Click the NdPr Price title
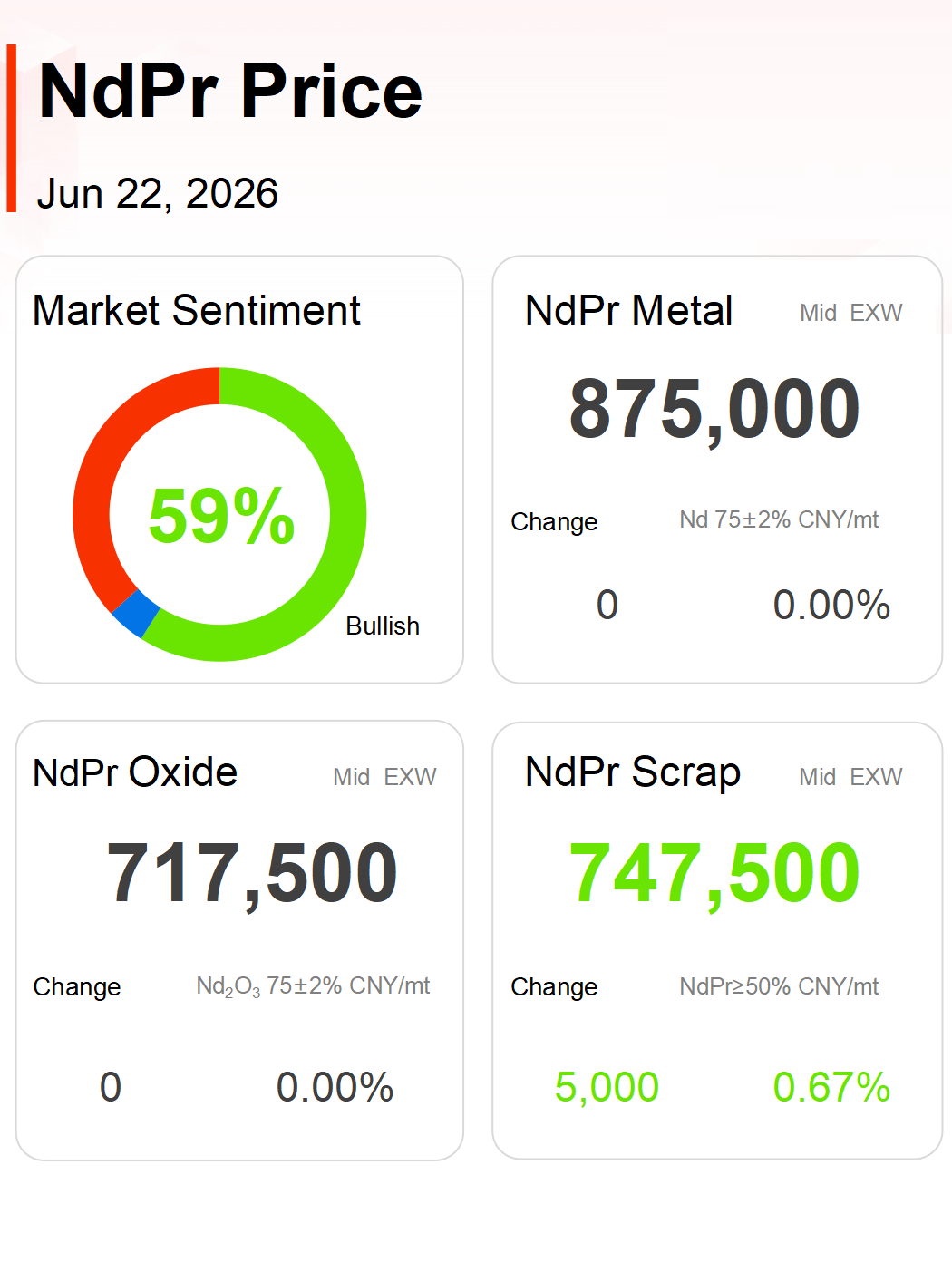 click(230, 92)
